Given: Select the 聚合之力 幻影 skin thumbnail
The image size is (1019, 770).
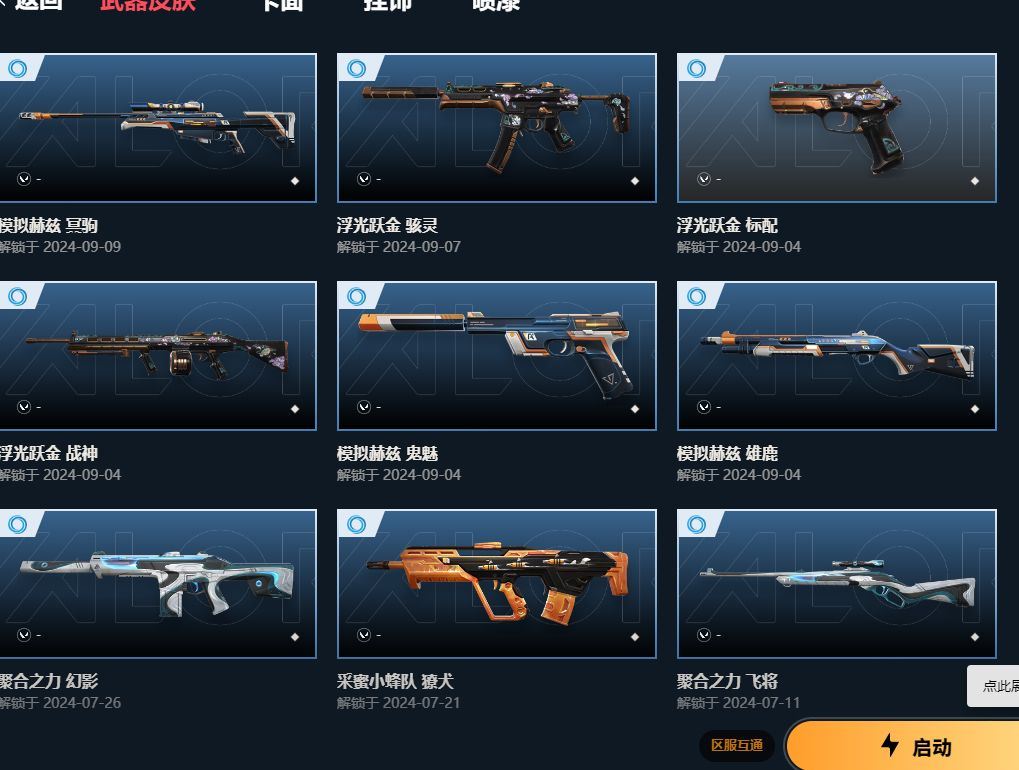Looking at the screenshot, I should [158, 584].
